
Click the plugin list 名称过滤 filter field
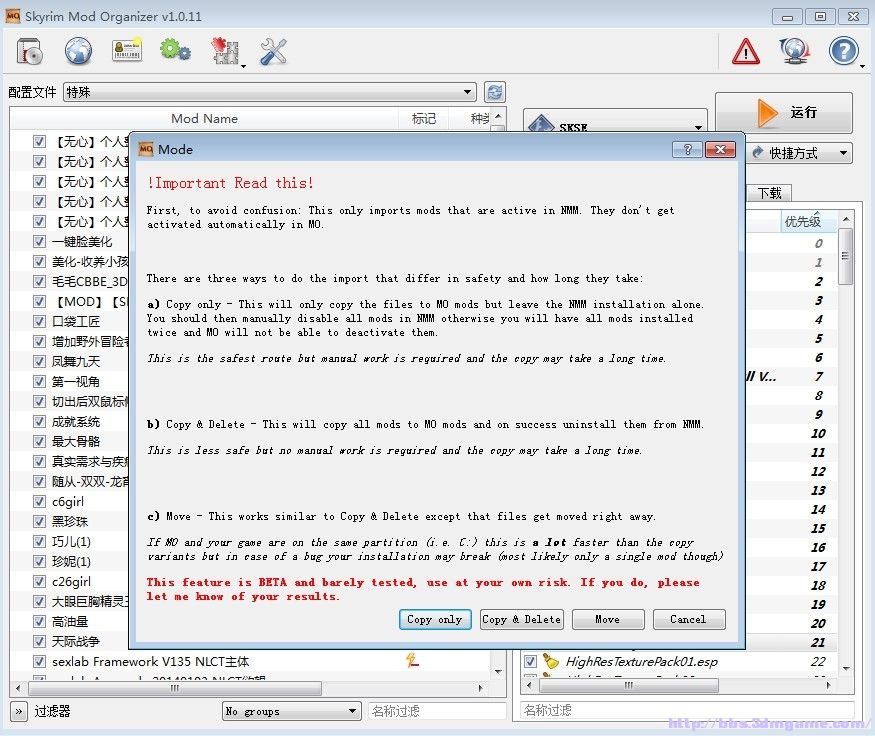(x=687, y=710)
